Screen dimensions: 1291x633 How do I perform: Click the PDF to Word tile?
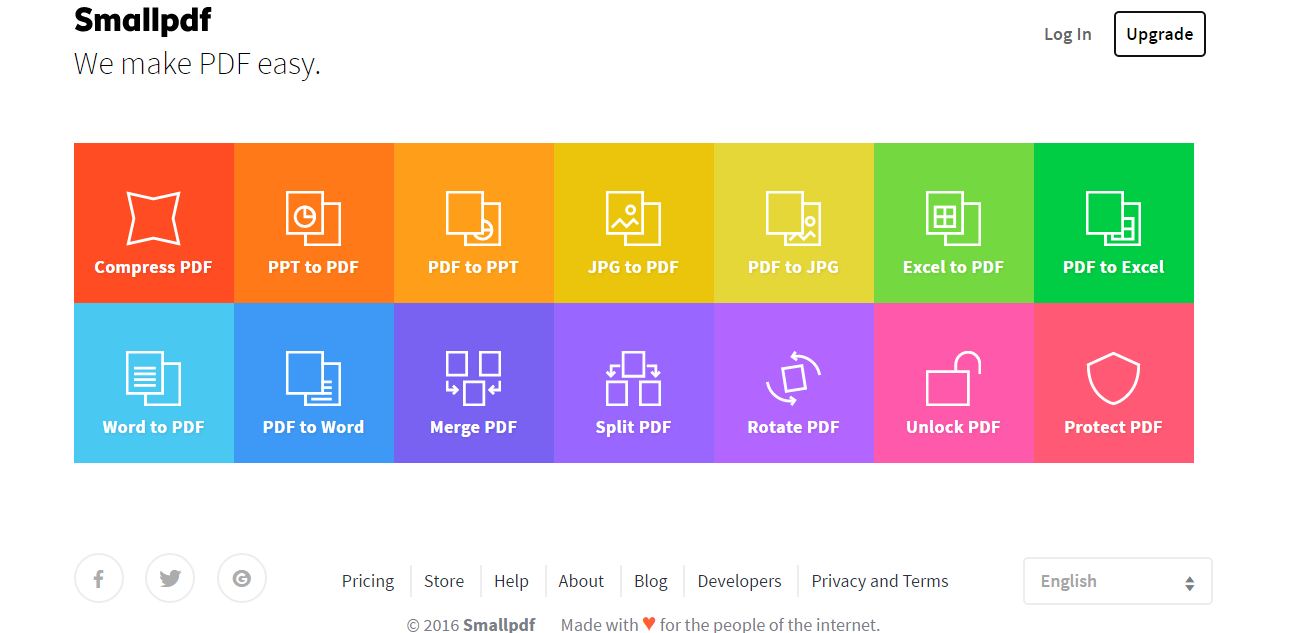[x=314, y=383]
